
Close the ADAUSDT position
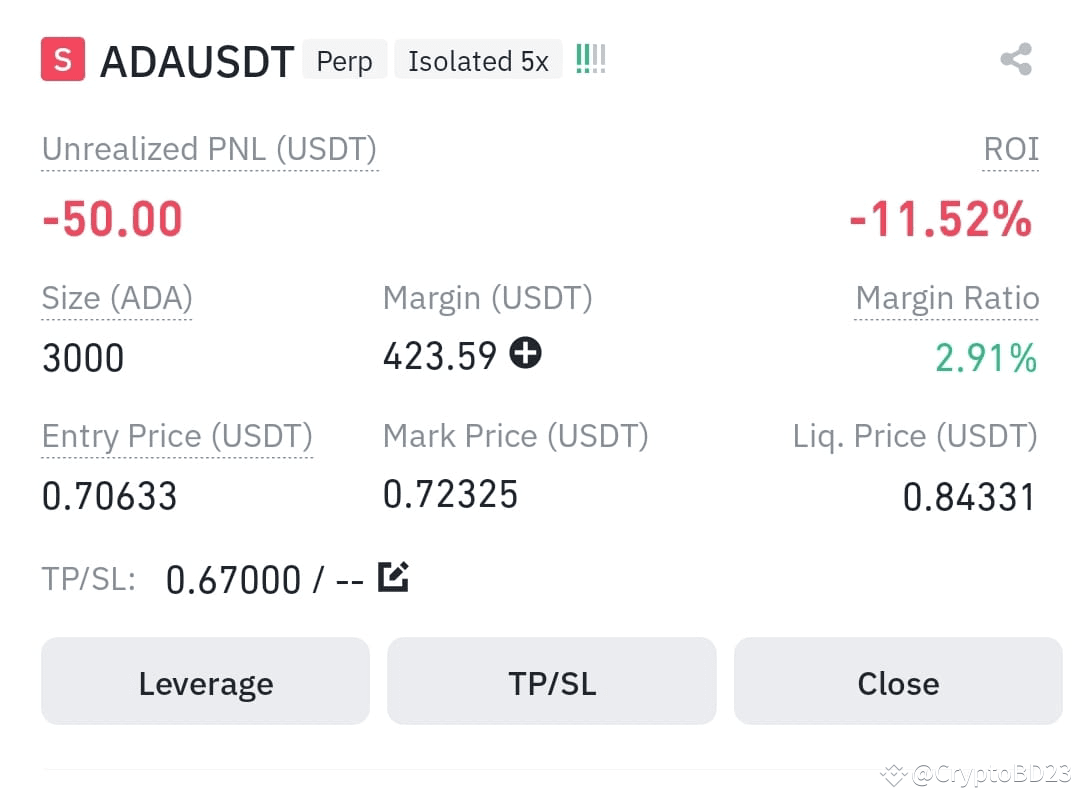pos(898,681)
